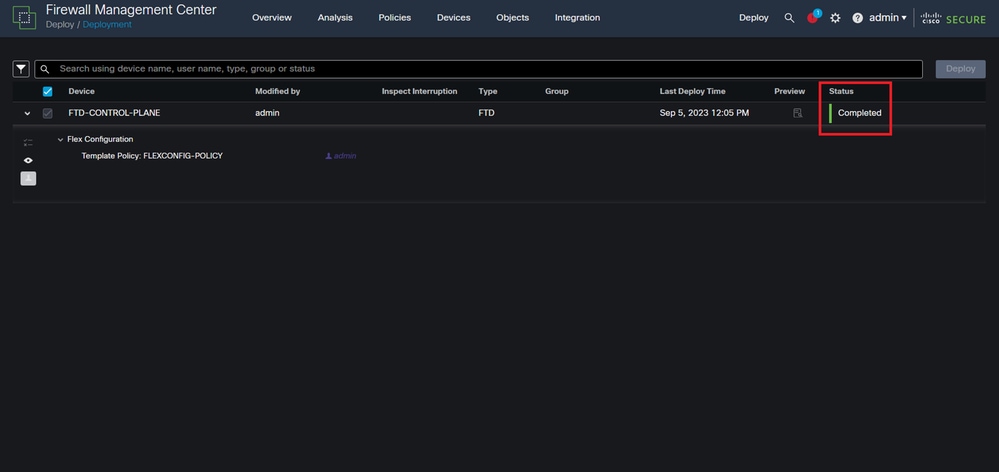This screenshot has height=472, width=999.
Task: Open the Policies menu
Action: pos(394,18)
